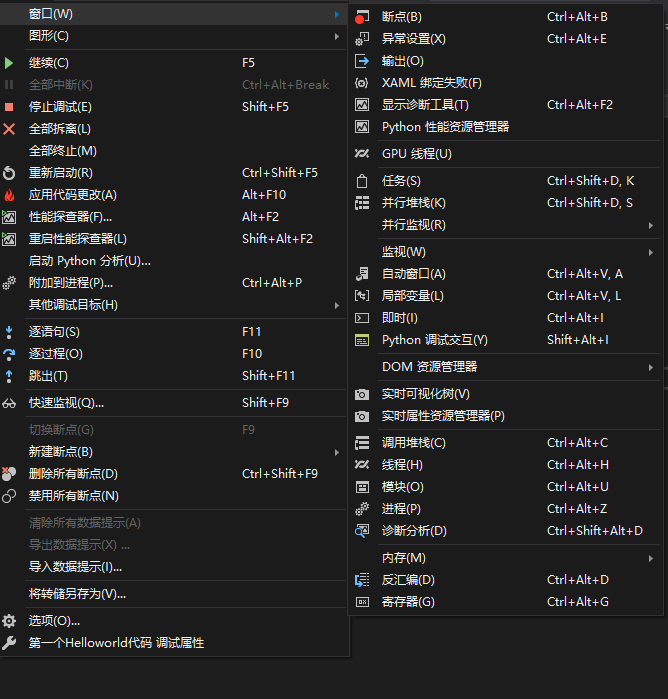Screen dimensions: 668x699
Task: Expand the 窗口(W) submenu arrow
Action: coord(337,15)
